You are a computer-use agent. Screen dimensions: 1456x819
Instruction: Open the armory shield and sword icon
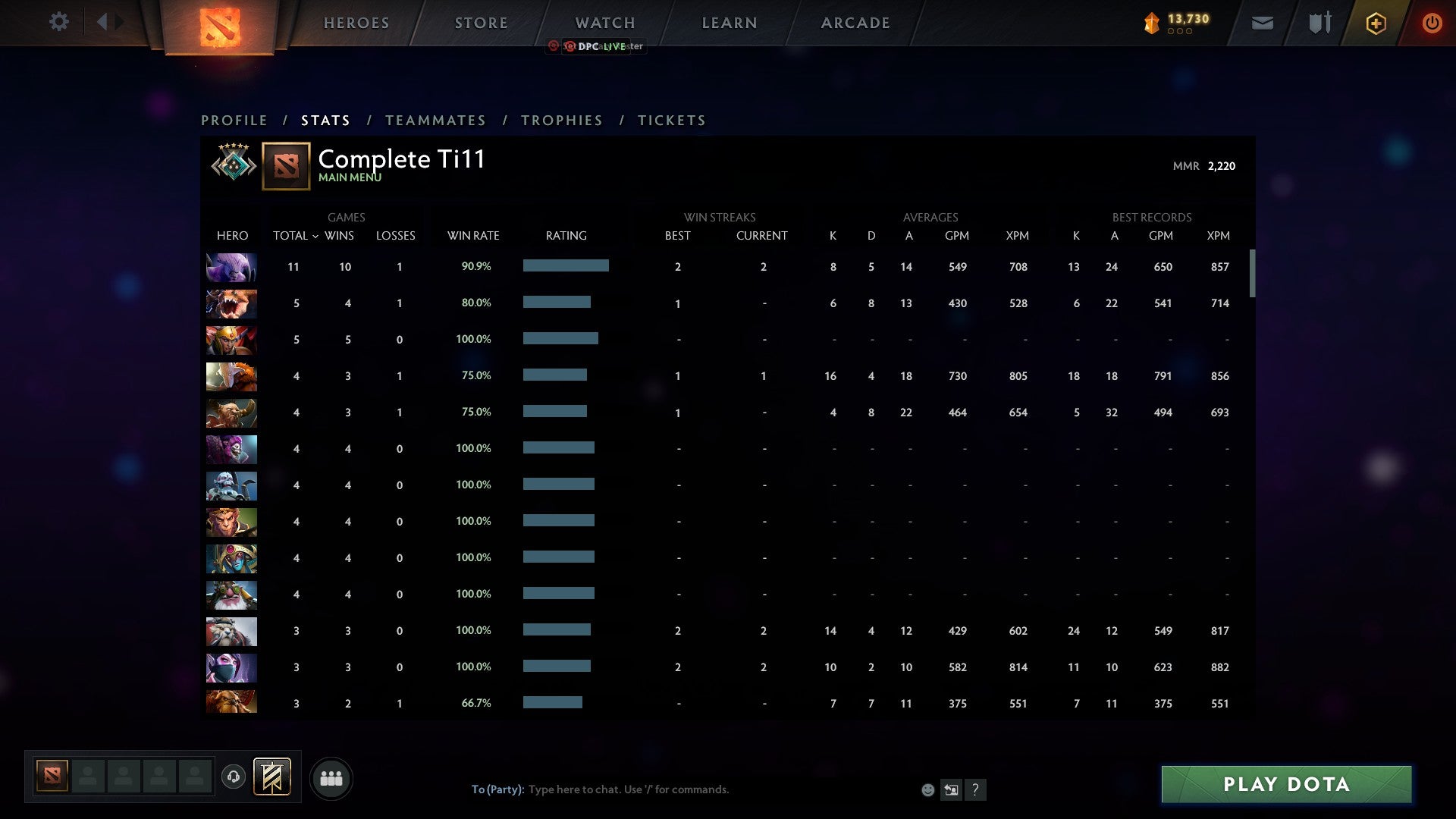pos(1319,23)
